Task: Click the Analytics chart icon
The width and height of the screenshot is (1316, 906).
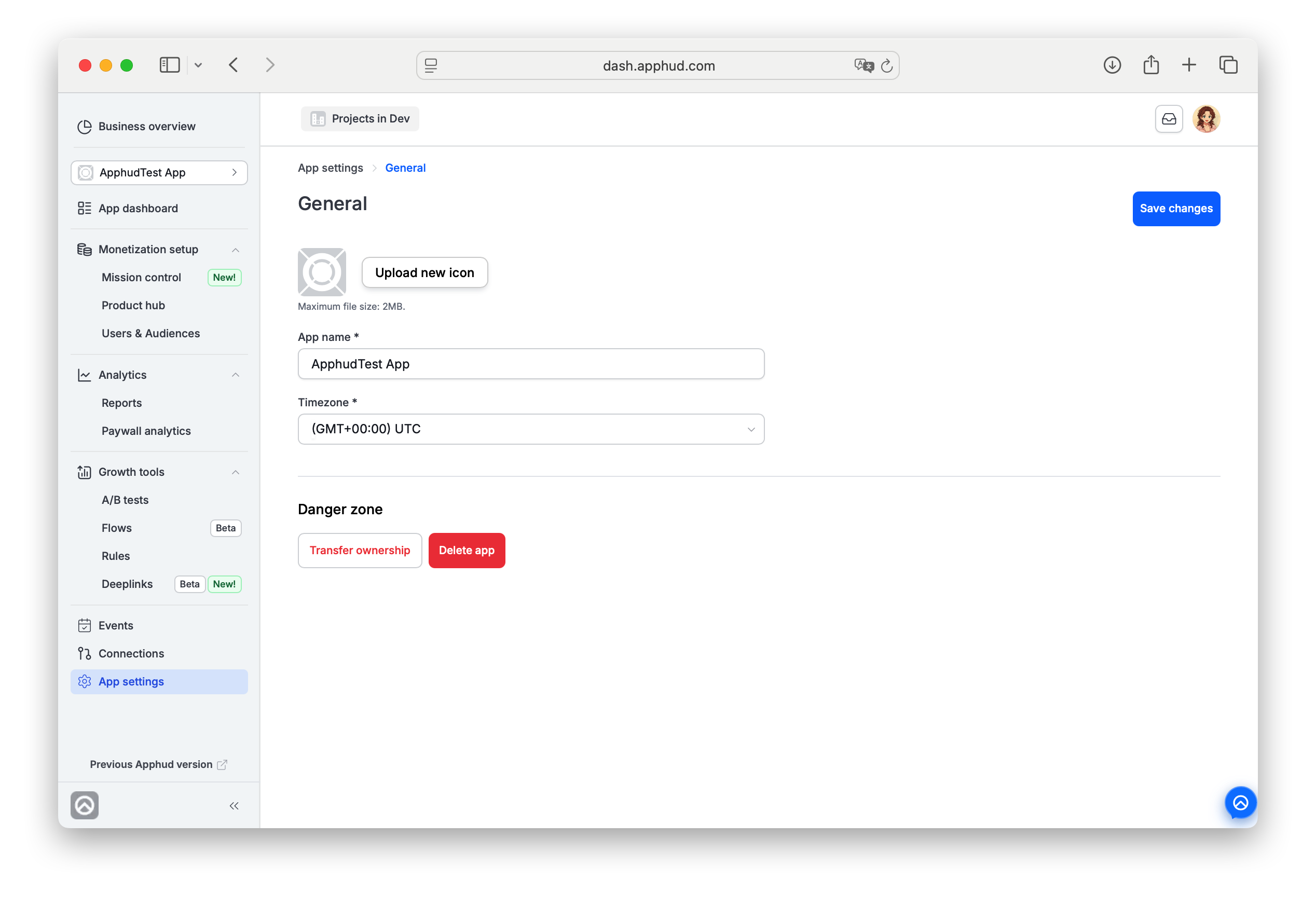Action: tap(84, 375)
